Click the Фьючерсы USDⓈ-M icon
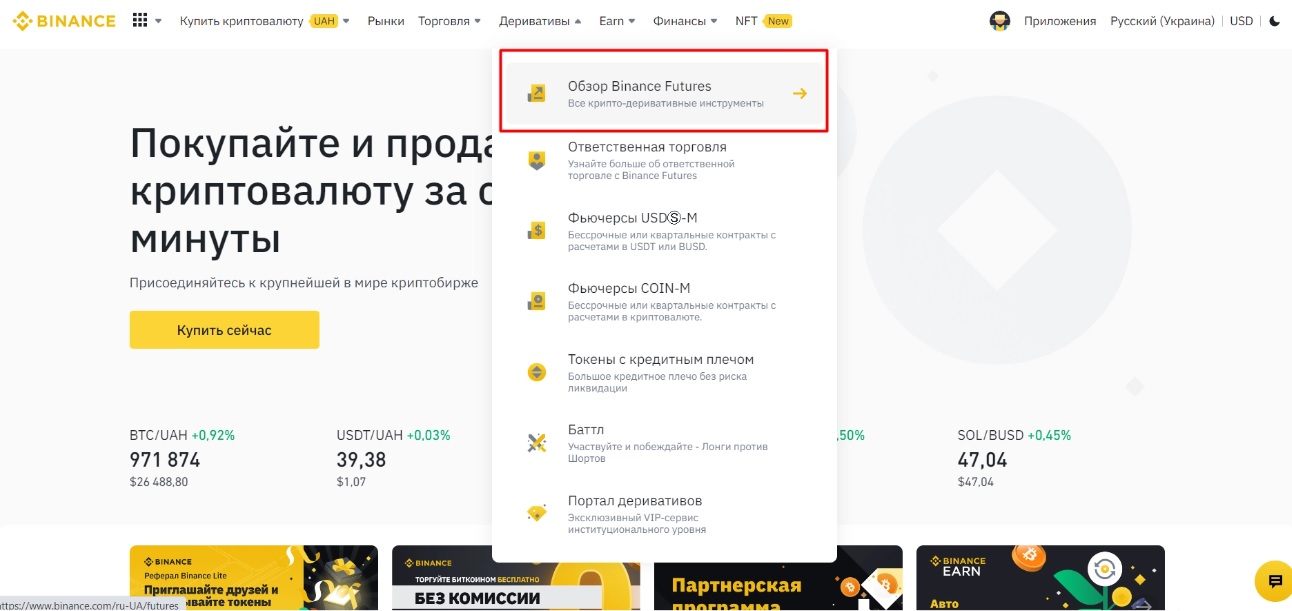1292x611 pixels. pyautogui.click(x=537, y=231)
